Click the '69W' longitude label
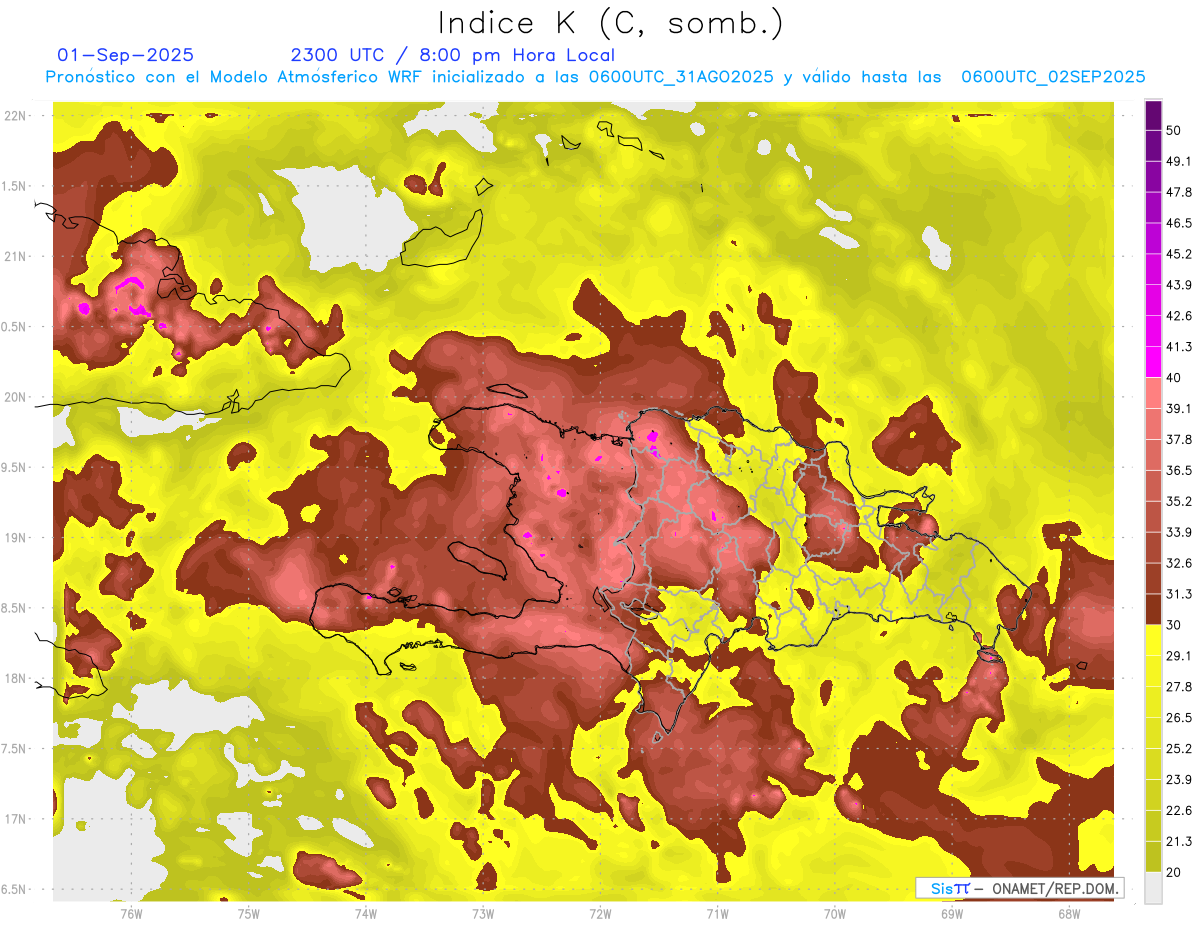This screenshot has height=927, width=1200. pyautogui.click(x=951, y=913)
